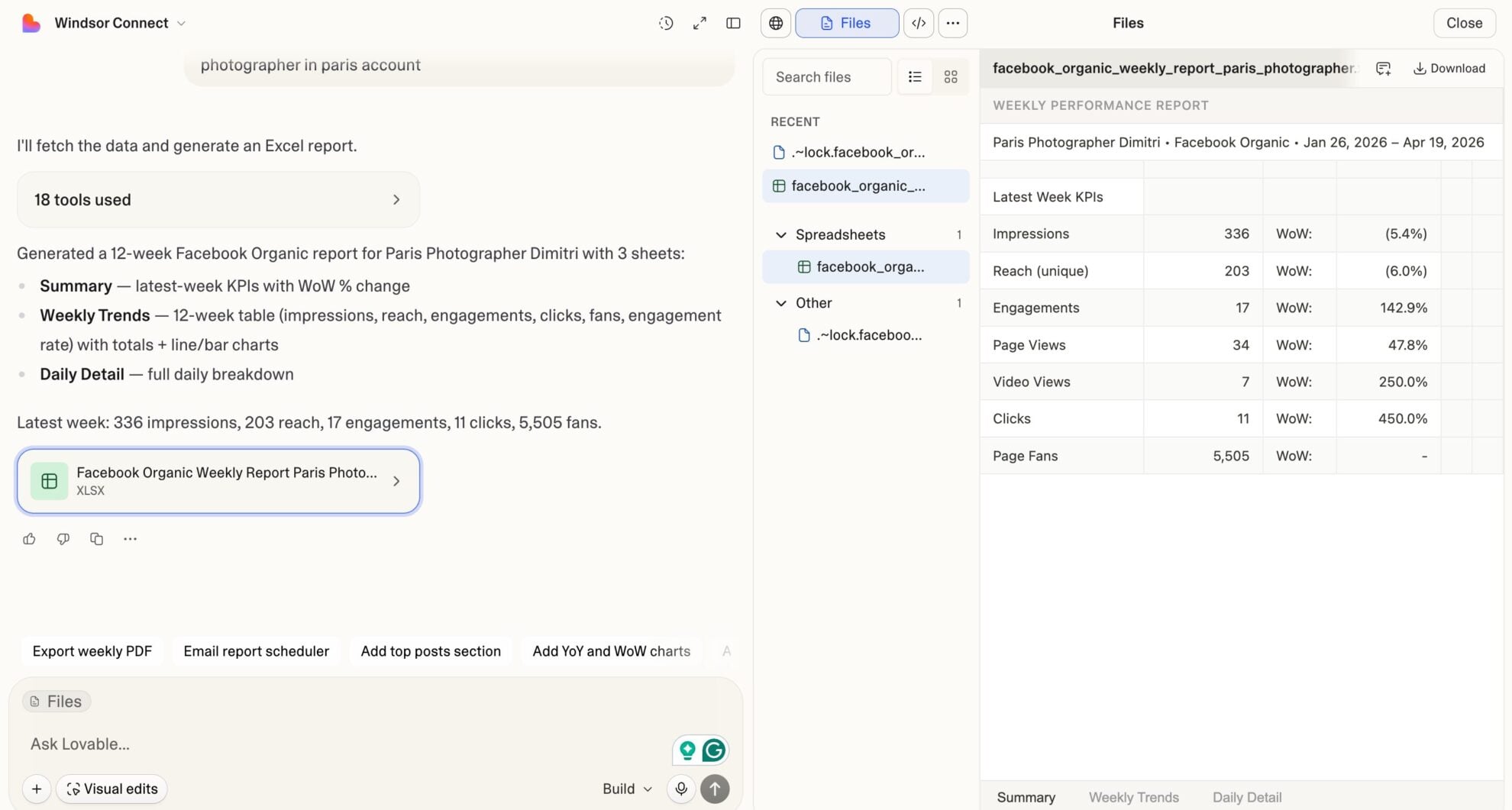Send the message with the up arrow button
The image size is (1512, 810).
coord(715,789)
